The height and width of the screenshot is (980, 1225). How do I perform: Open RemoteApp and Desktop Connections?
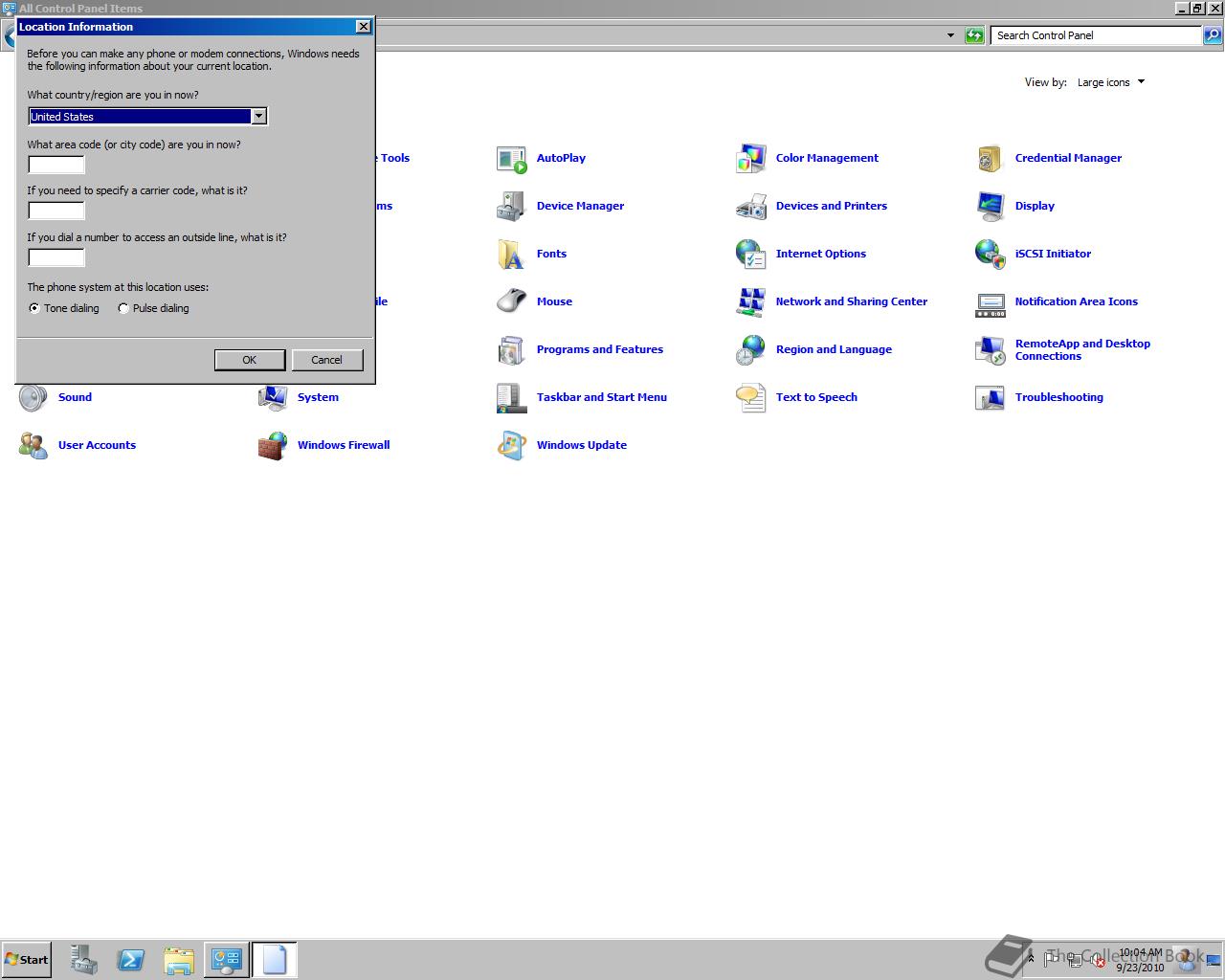pyautogui.click(x=1062, y=349)
